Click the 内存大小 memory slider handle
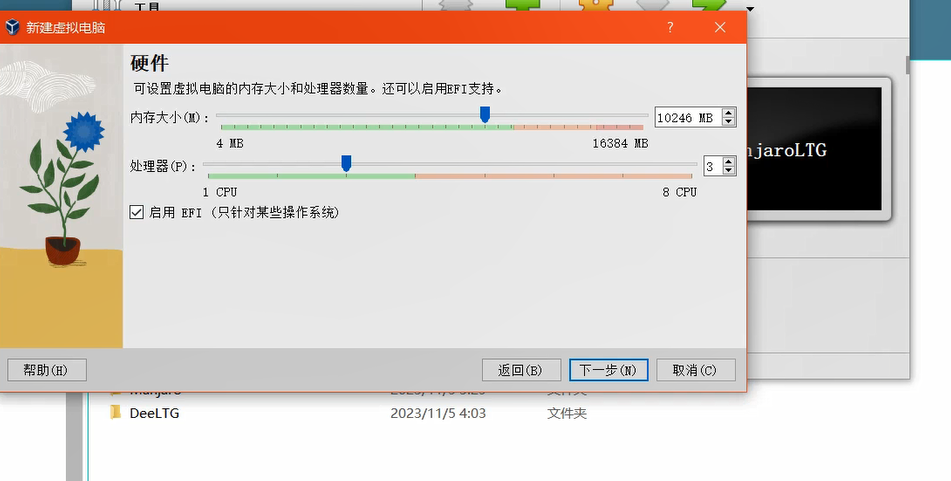Viewport: 951px width, 481px height. point(485,114)
